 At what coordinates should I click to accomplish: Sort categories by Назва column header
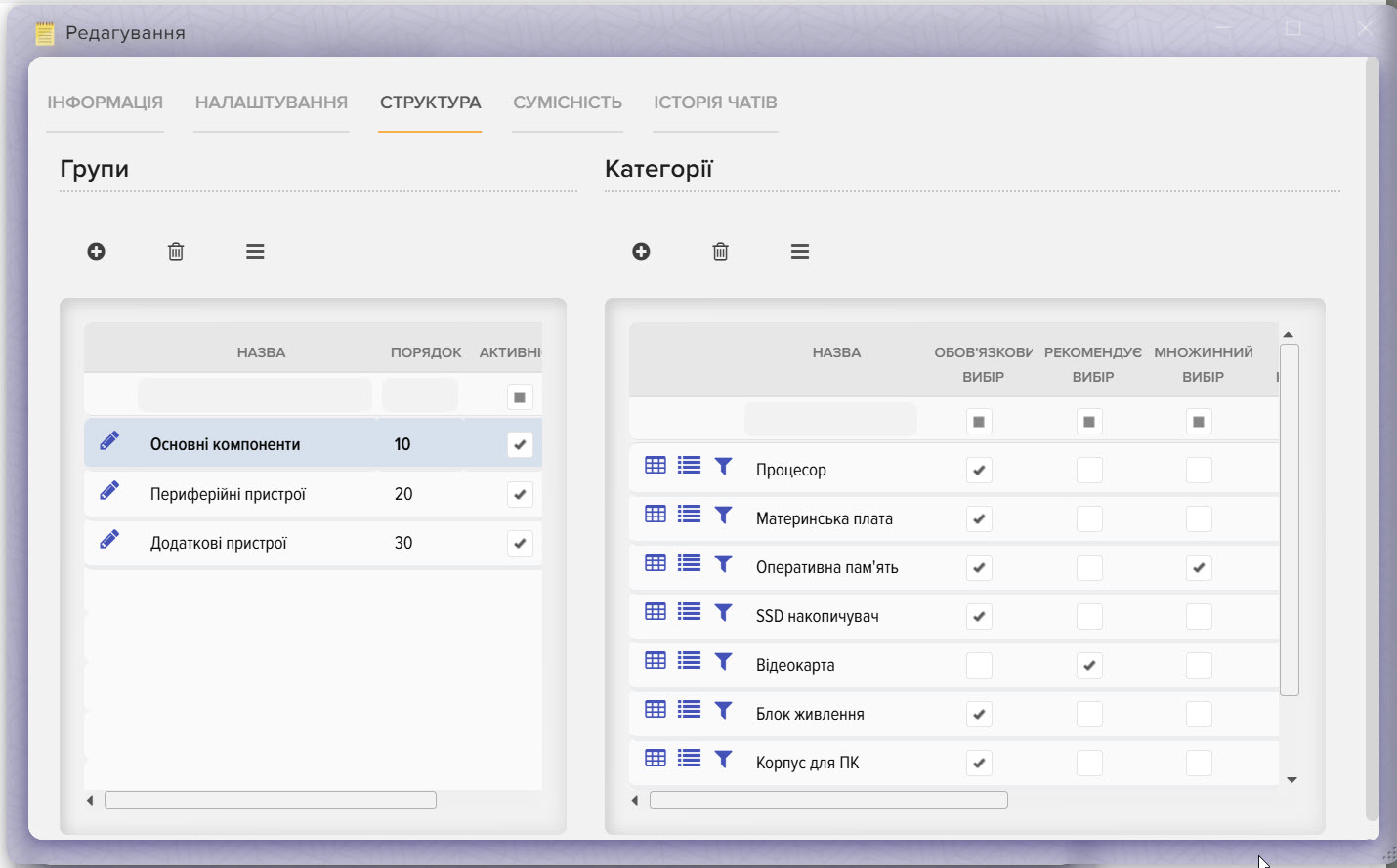(837, 352)
